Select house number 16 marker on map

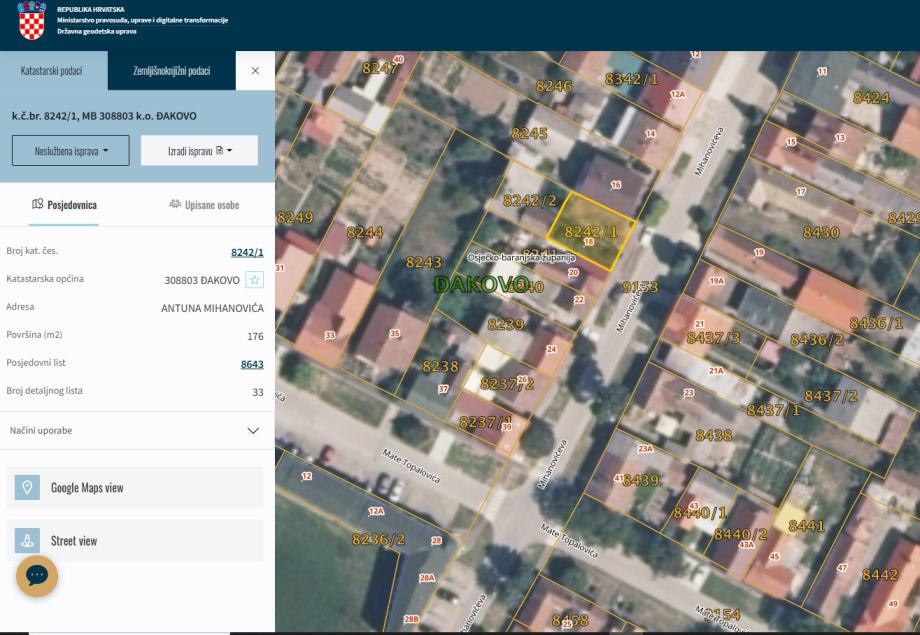tap(615, 185)
